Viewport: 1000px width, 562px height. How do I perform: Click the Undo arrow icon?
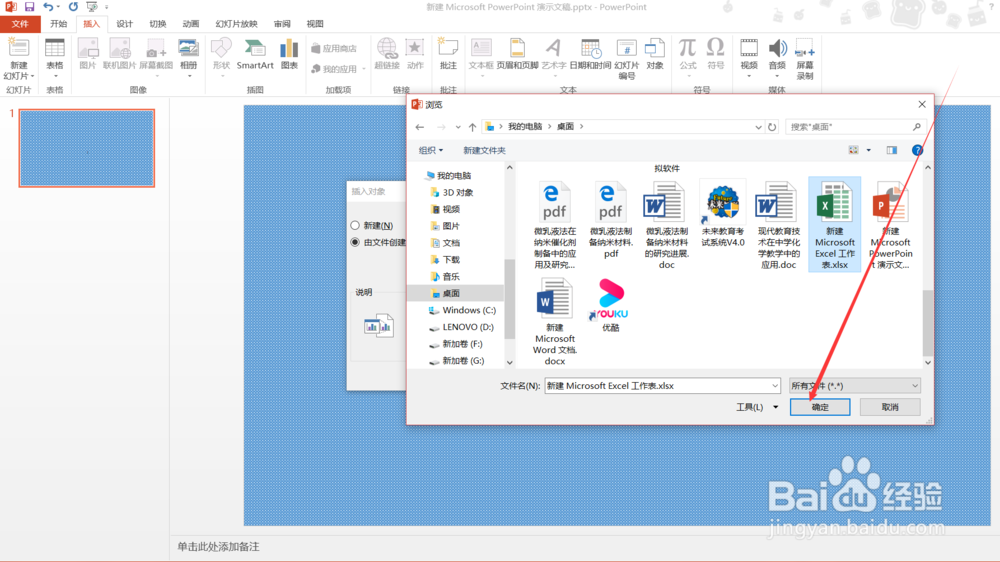(x=48, y=6)
